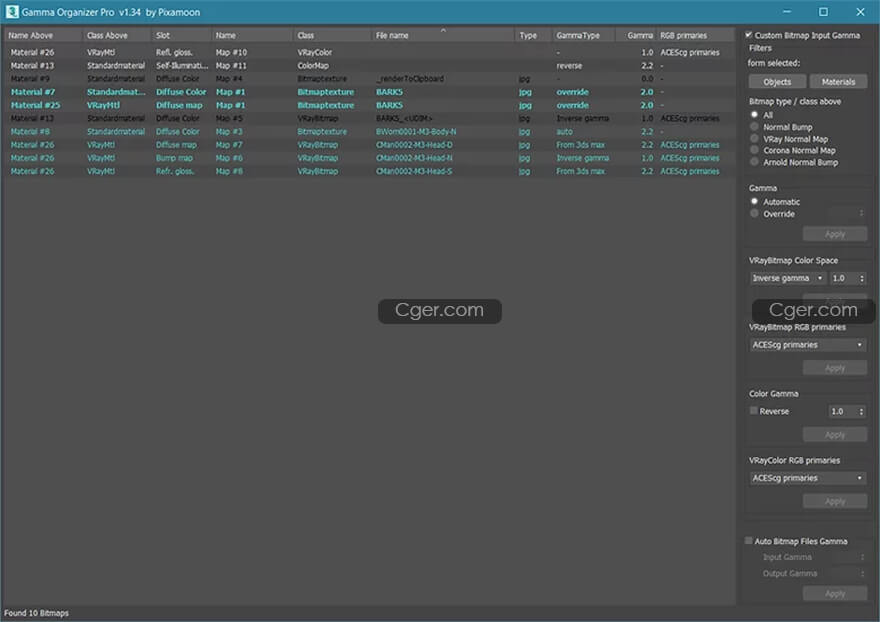Sort by File name sort arrow
The height and width of the screenshot is (622, 880).
click(x=443, y=30)
